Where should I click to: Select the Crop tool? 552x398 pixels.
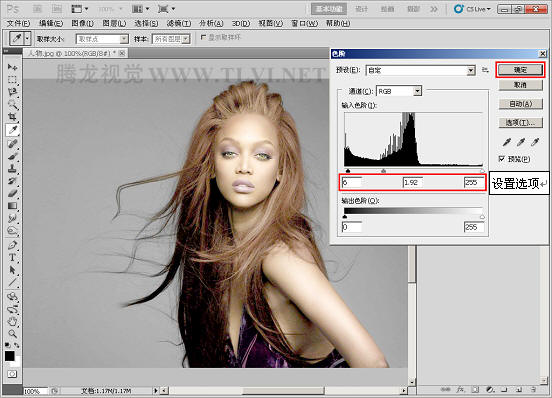click(12, 117)
